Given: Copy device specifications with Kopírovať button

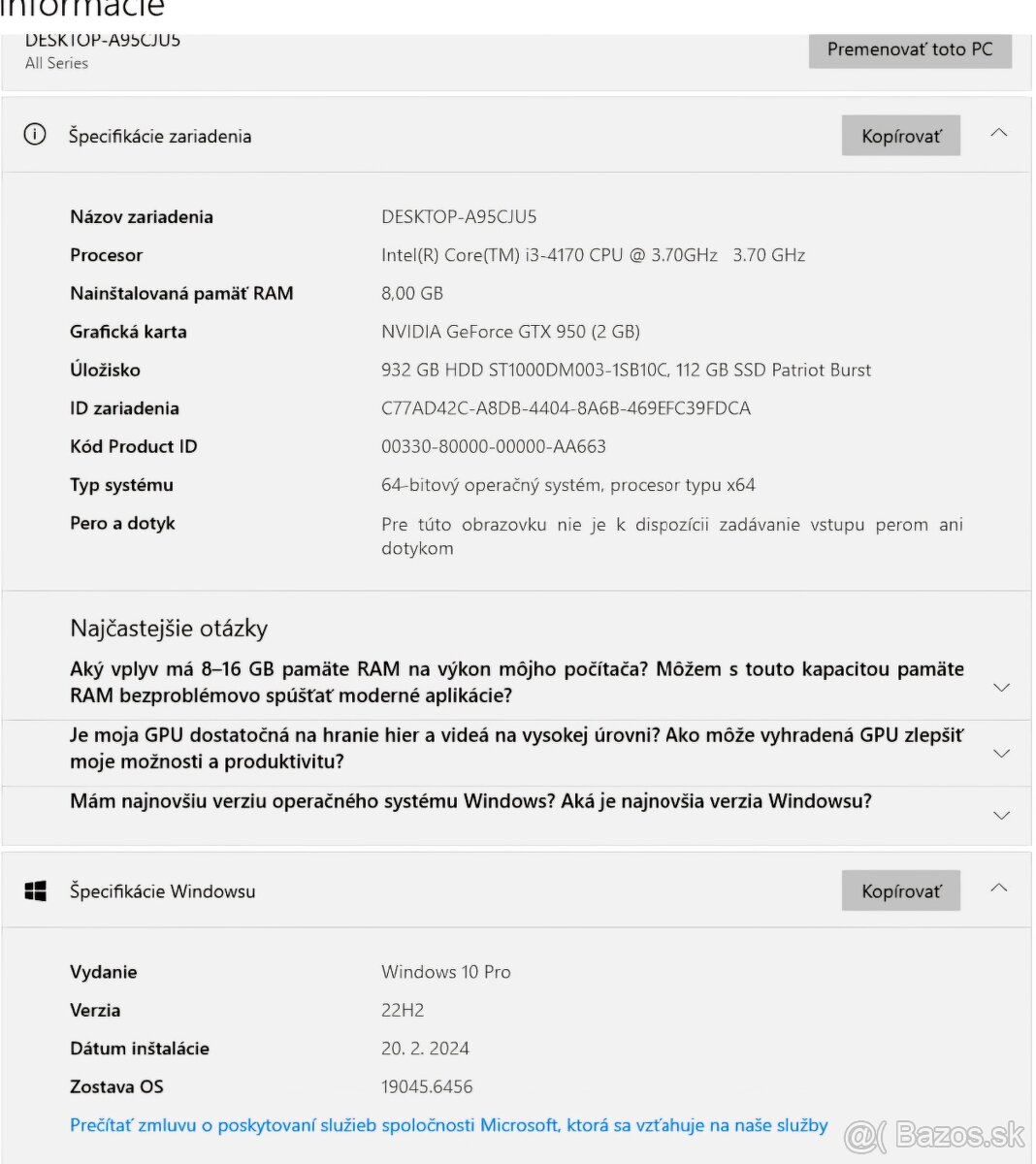Looking at the screenshot, I should tap(901, 136).
